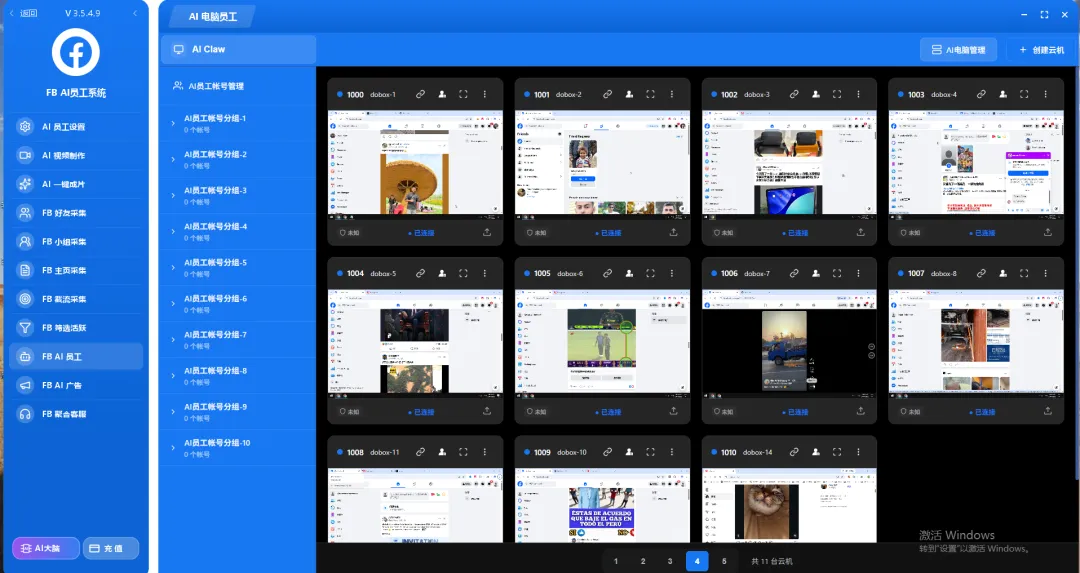The height and width of the screenshot is (573, 1080).
Task: Open FB 主页采集 menu item
Action: [x=76, y=270]
